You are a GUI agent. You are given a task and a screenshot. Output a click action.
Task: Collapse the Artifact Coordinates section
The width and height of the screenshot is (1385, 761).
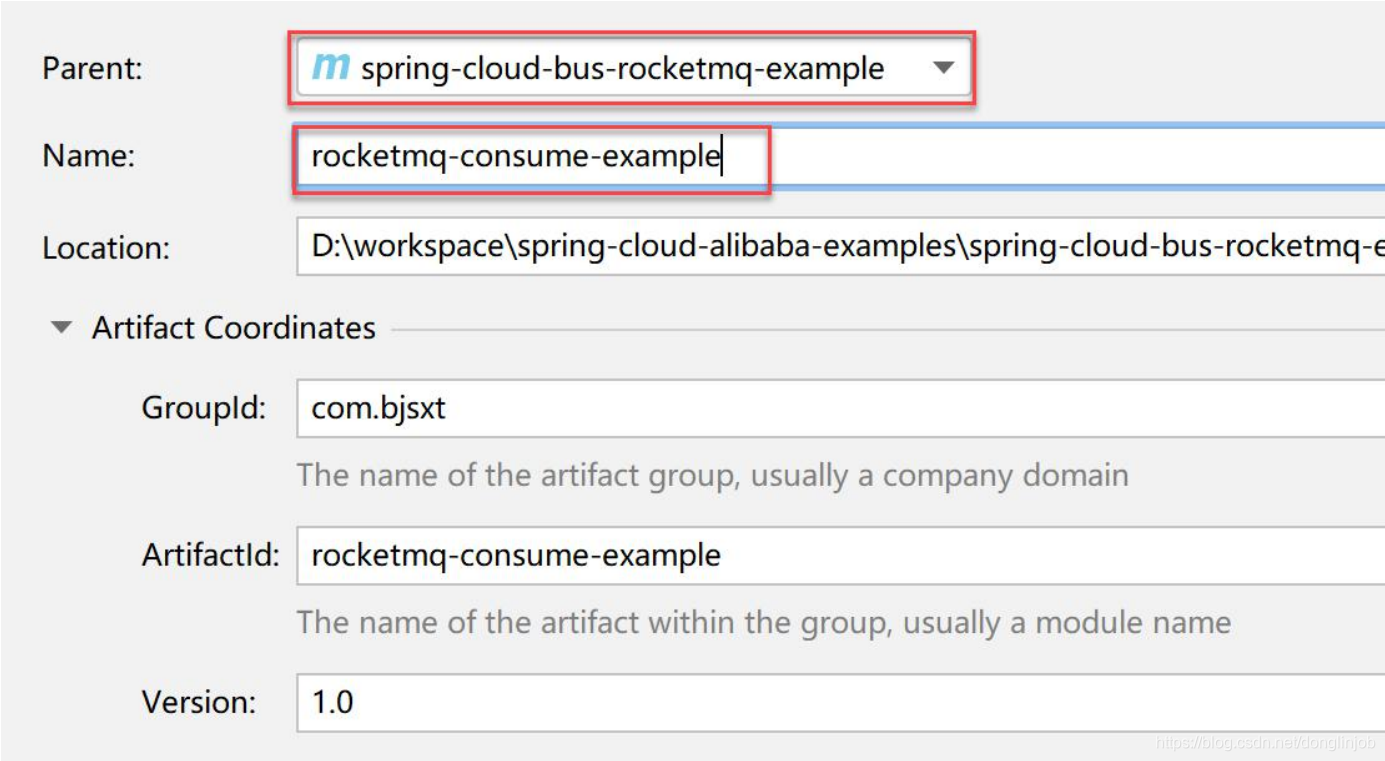click(x=62, y=328)
